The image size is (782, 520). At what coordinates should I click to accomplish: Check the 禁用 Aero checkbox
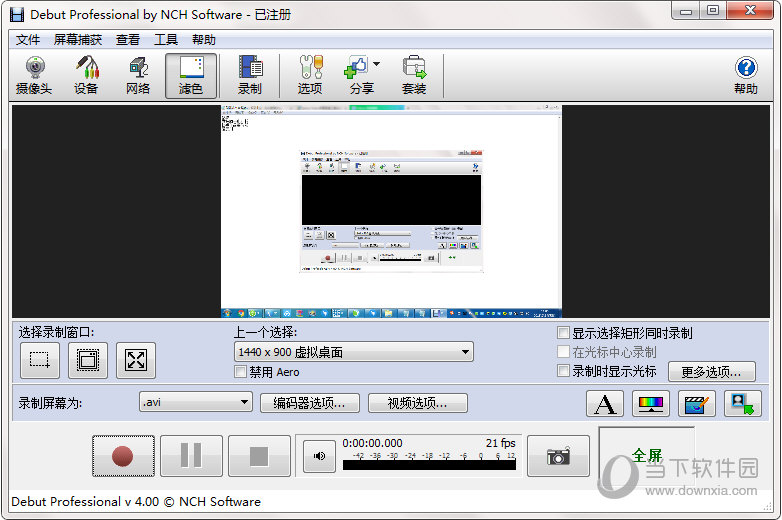click(240, 372)
